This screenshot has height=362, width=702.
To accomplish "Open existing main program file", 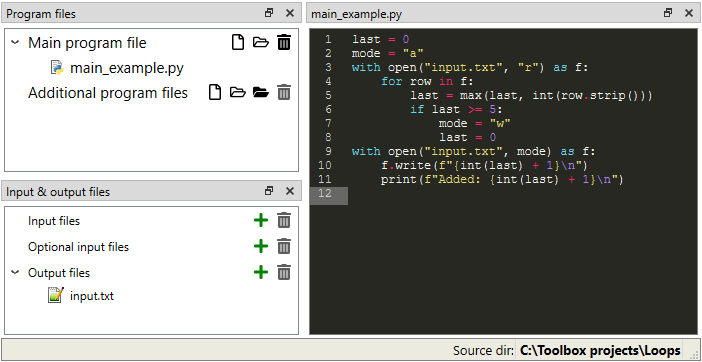I will (x=261, y=43).
